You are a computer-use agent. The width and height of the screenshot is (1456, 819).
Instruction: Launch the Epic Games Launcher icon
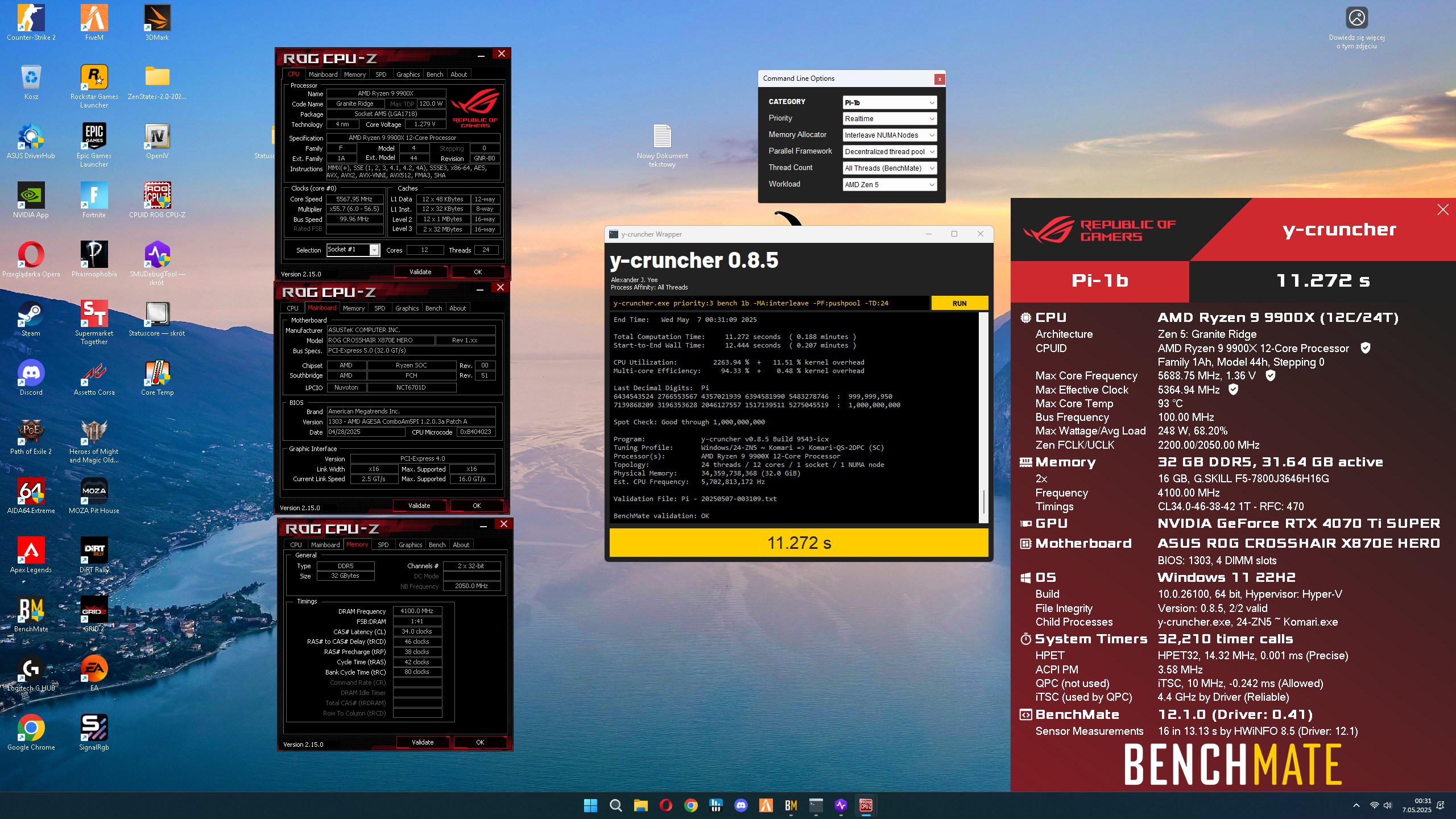coord(94,145)
